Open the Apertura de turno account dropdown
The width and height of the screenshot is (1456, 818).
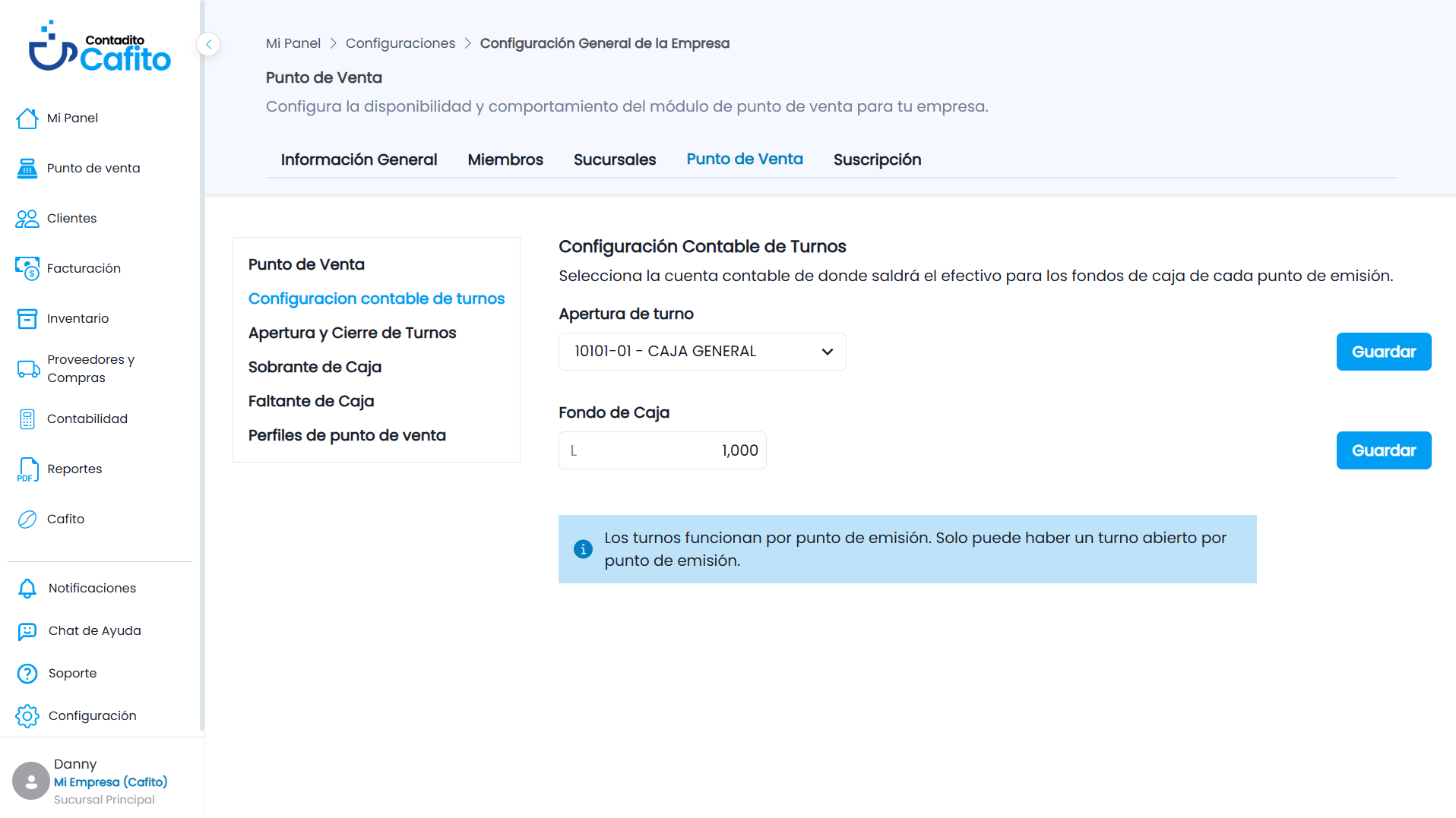pyautogui.click(x=702, y=352)
